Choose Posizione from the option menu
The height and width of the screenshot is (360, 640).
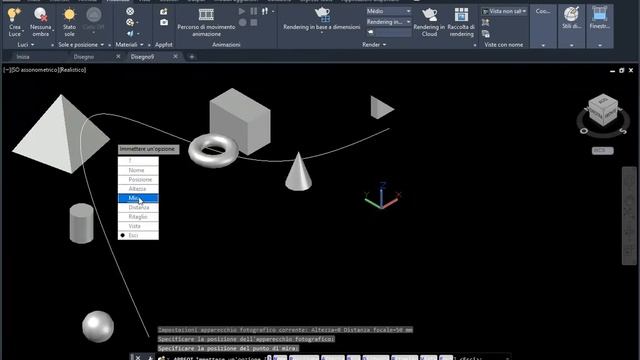click(138, 180)
